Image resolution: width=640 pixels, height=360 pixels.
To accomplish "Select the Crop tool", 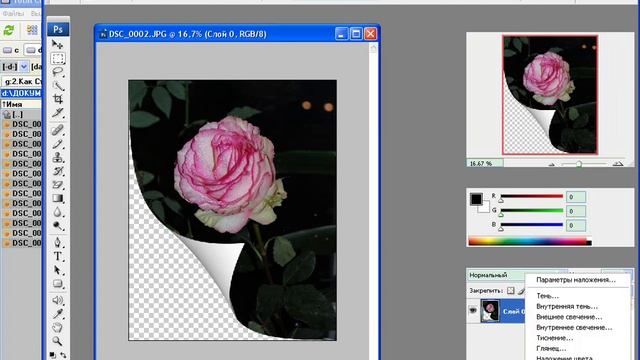I will [58, 99].
